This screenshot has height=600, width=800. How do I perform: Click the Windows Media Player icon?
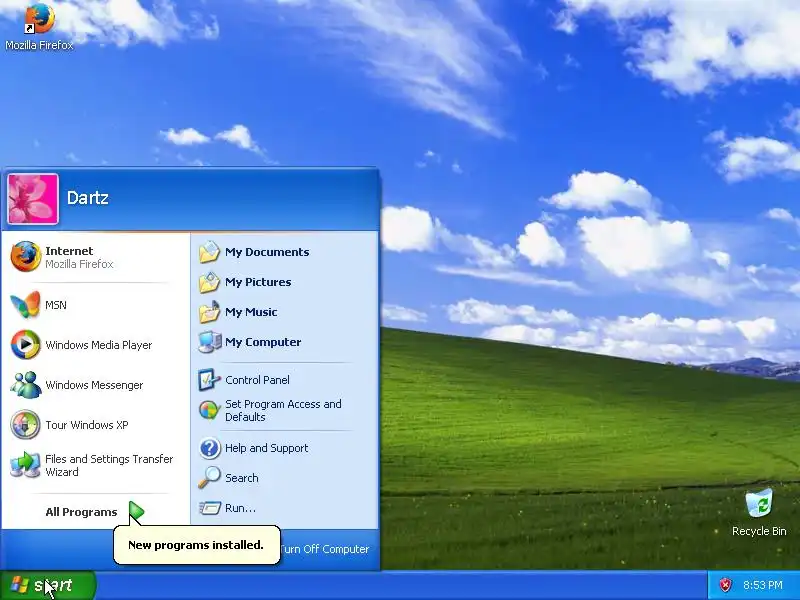pos(26,344)
